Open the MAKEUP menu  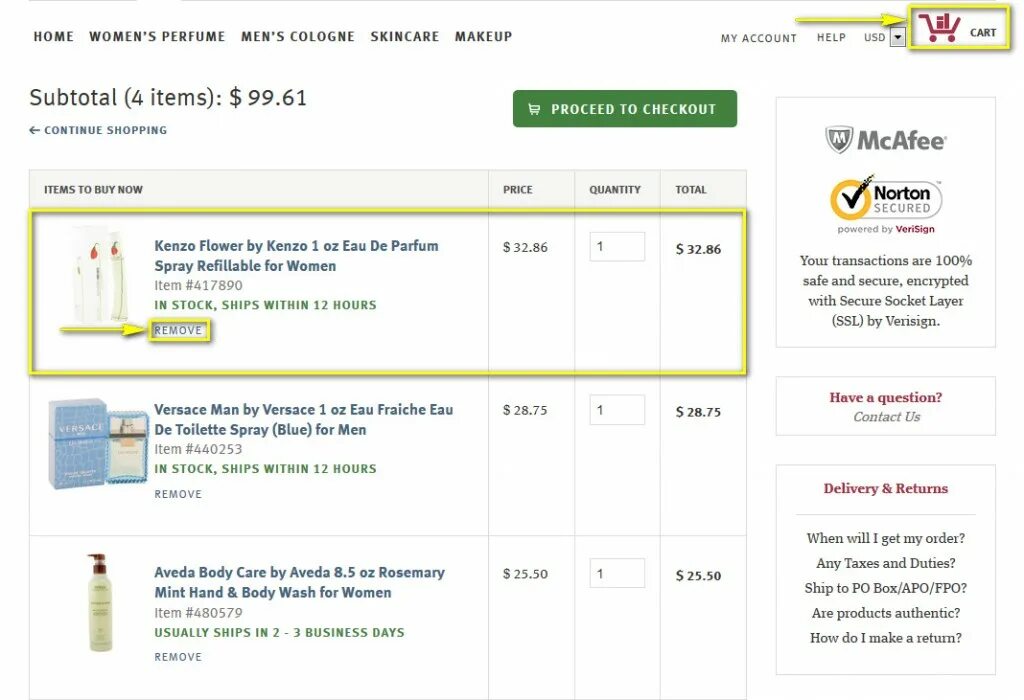pyautogui.click(x=483, y=37)
